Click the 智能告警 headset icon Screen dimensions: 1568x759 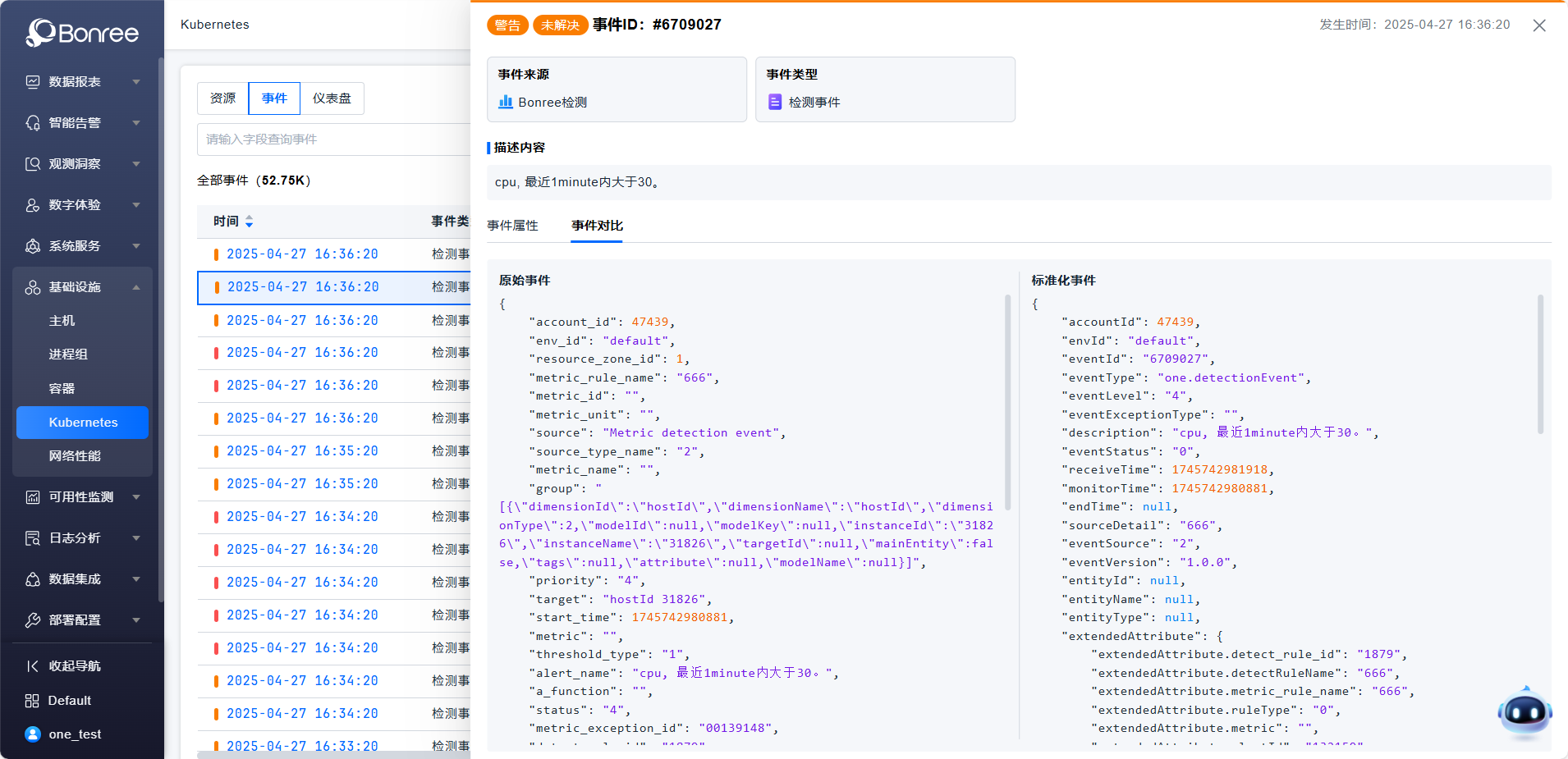(33, 123)
